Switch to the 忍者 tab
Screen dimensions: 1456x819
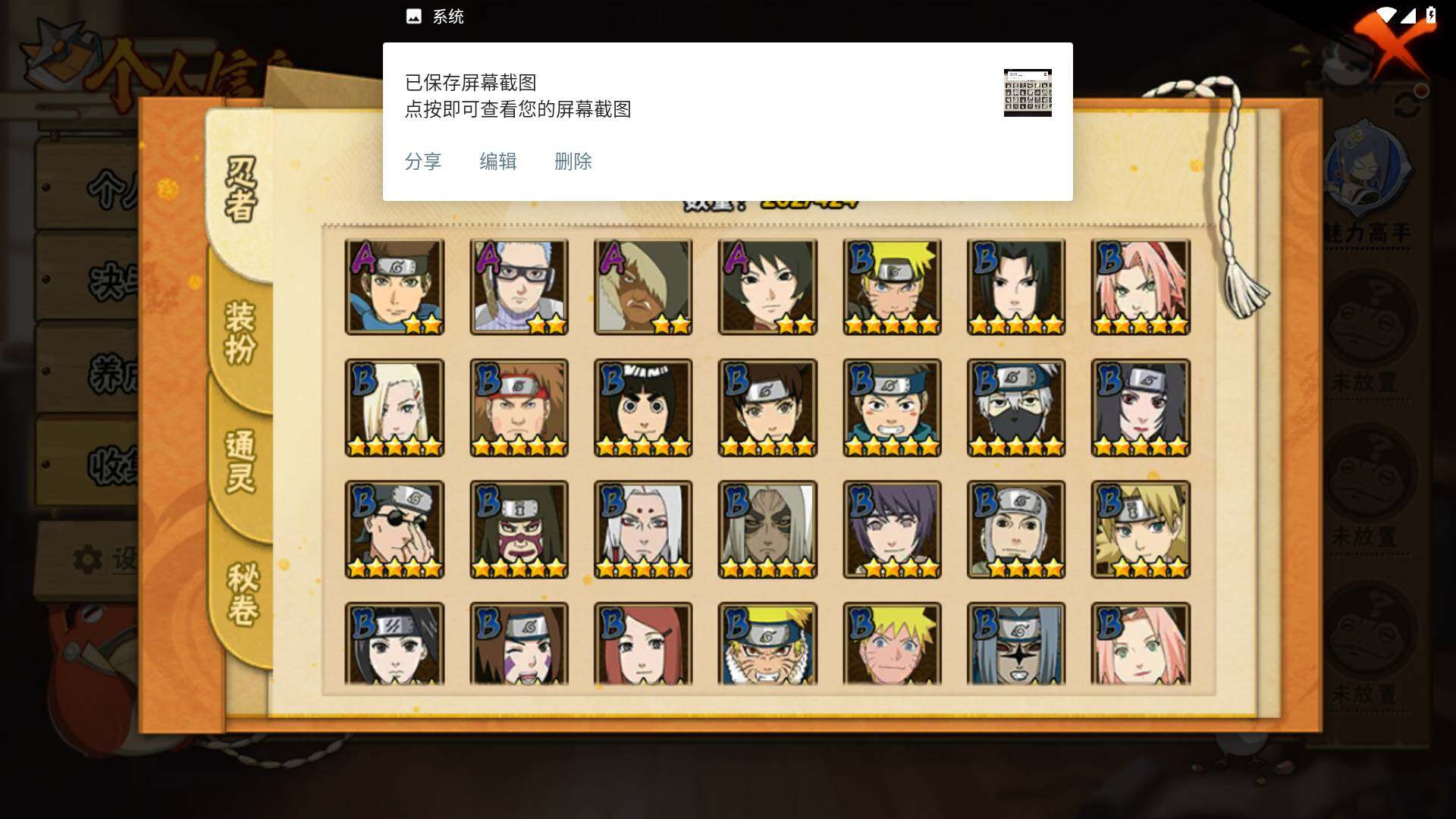(240, 190)
